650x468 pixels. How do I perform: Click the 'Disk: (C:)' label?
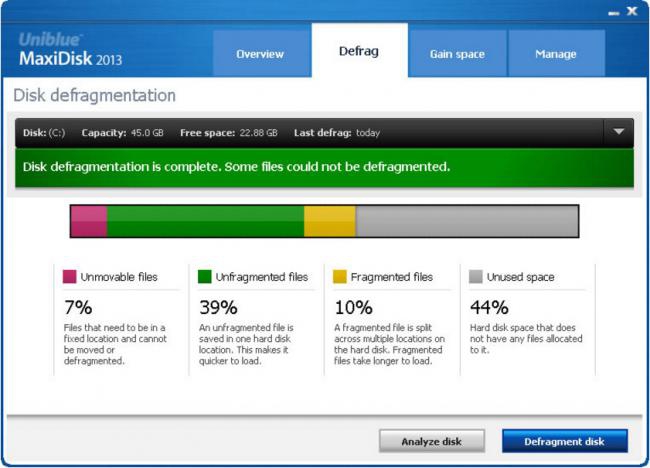pyautogui.click(x=44, y=133)
